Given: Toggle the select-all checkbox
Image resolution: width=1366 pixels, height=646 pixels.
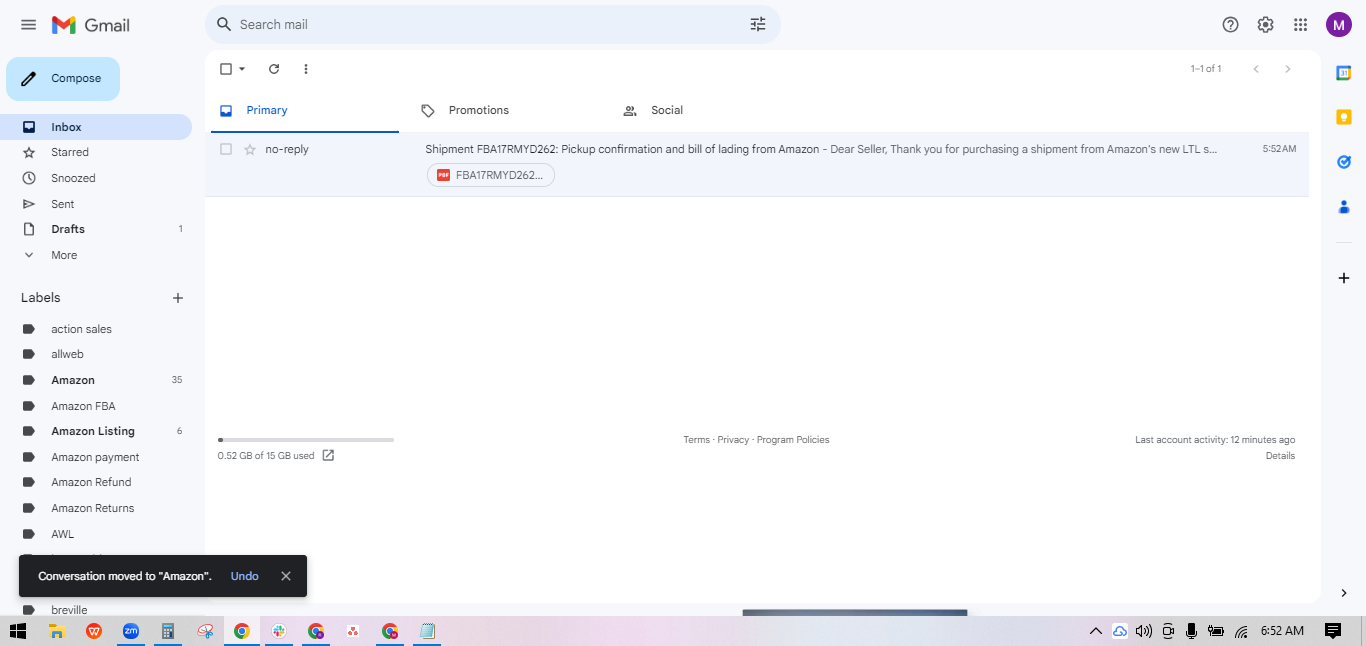Looking at the screenshot, I should click(x=226, y=69).
